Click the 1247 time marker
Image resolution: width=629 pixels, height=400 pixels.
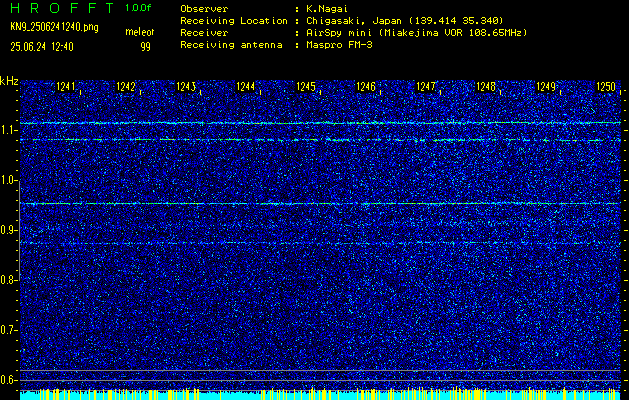pos(426,87)
